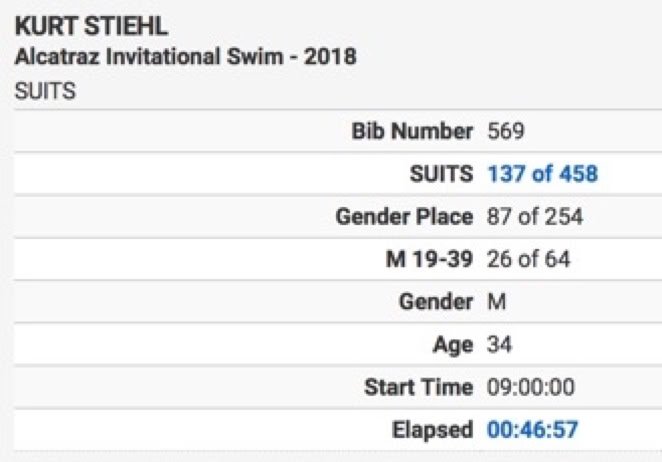Select the Gender Place value 87 of 254
This screenshot has width=662, height=462.
click(535, 217)
